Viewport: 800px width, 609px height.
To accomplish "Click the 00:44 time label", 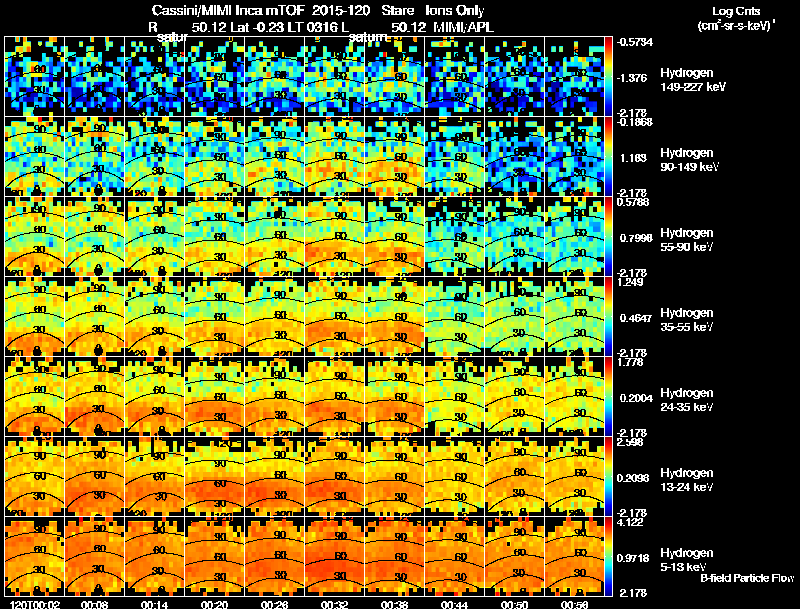I will (x=454, y=604).
